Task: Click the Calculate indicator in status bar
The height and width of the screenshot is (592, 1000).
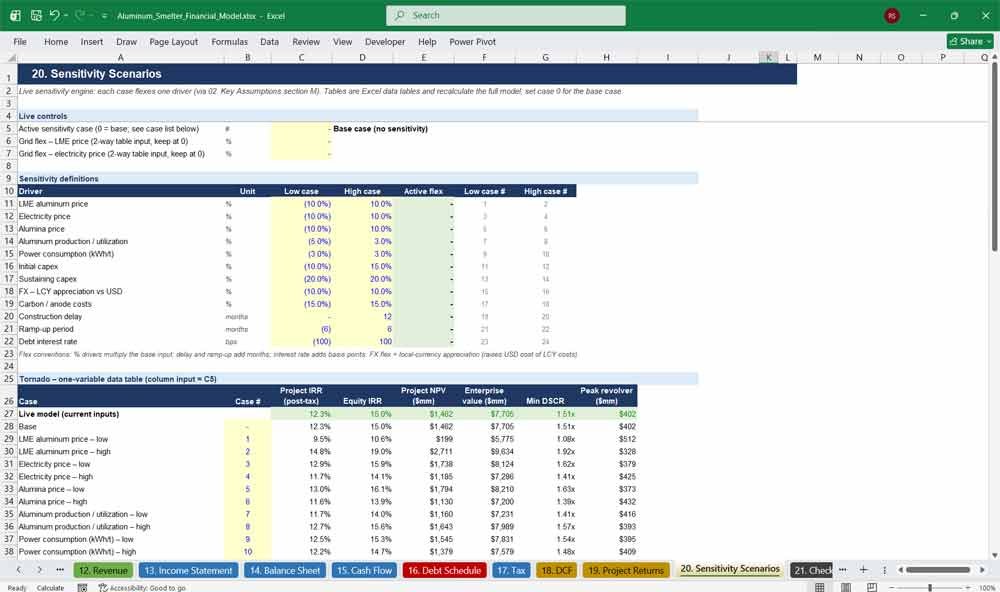Action: click(50, 588)
